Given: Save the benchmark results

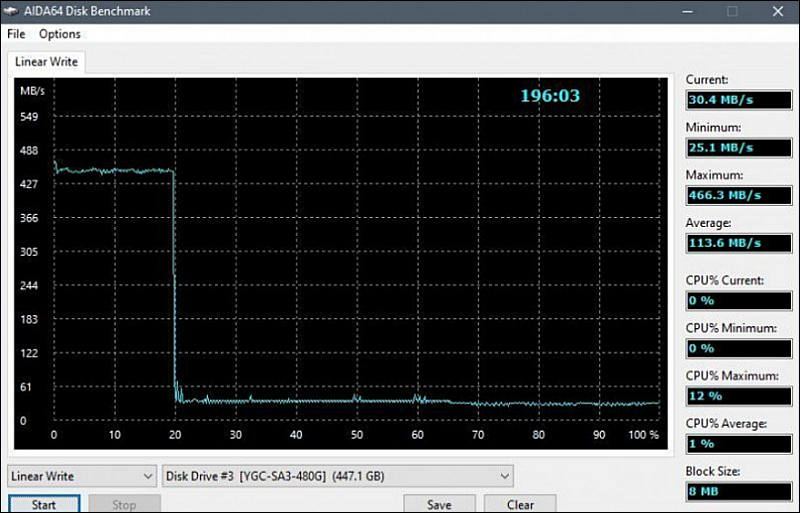Looking at the screenshot, I should (439, 504).
